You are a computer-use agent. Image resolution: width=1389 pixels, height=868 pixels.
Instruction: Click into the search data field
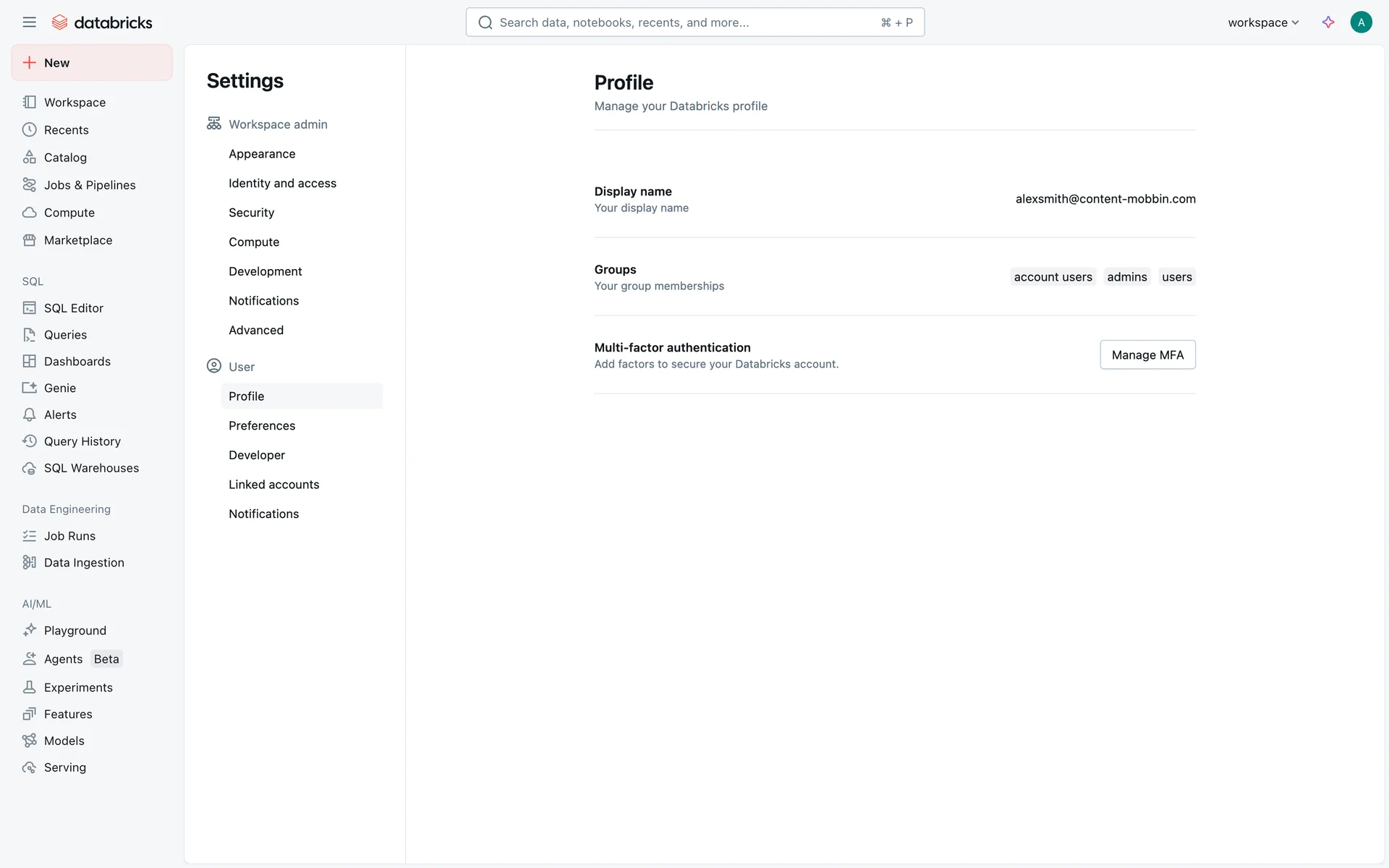tap(687, 22)
